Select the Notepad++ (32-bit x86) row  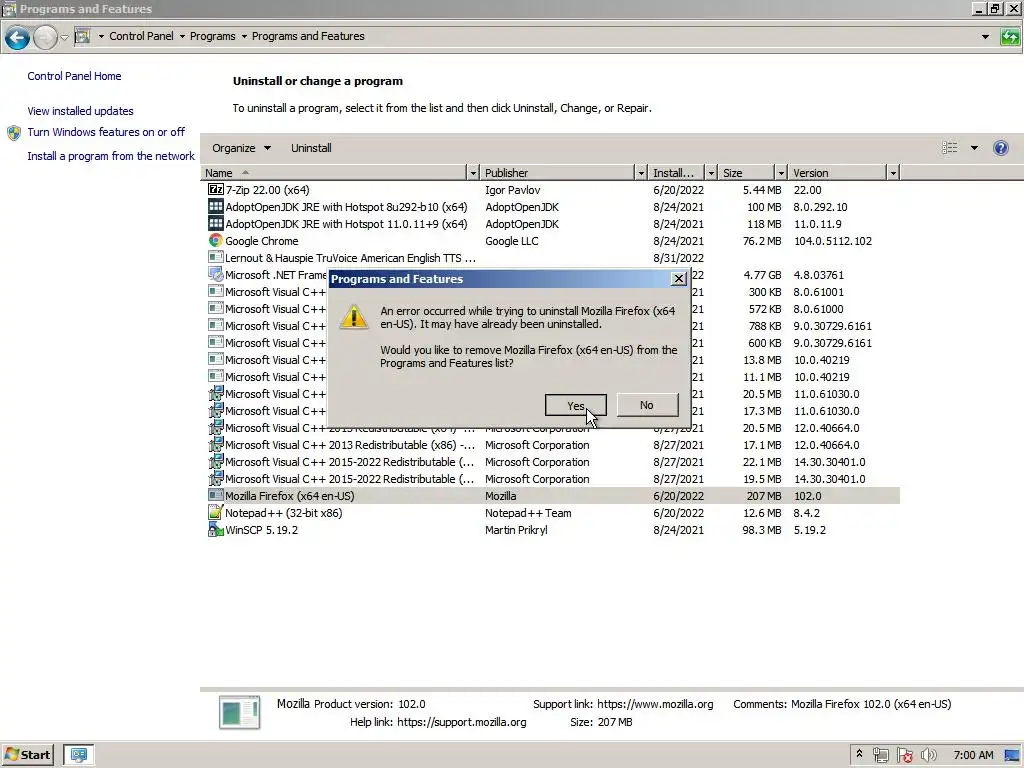point(552,513)
